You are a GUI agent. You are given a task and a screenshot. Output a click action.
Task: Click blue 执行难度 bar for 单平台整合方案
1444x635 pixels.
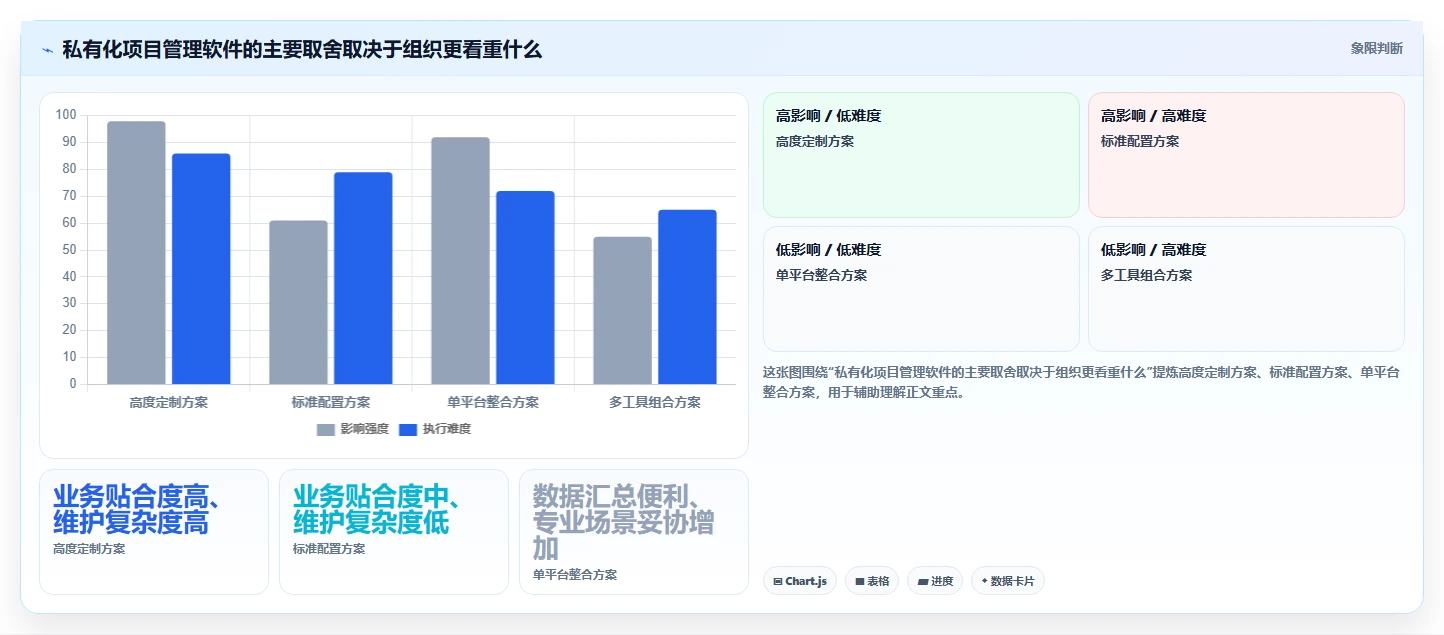click(525, 287)
